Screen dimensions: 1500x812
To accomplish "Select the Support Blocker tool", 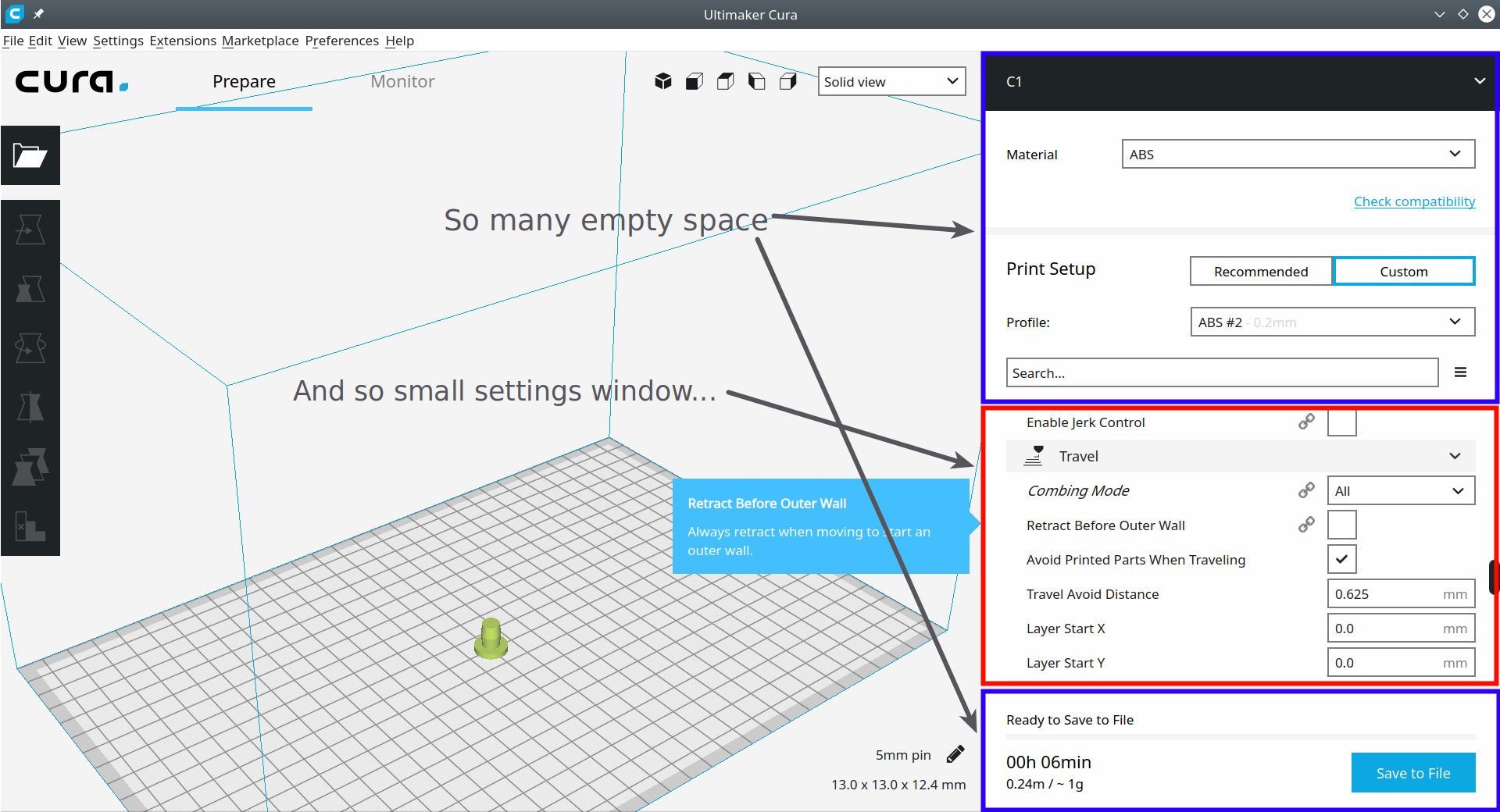I will 30,526.
